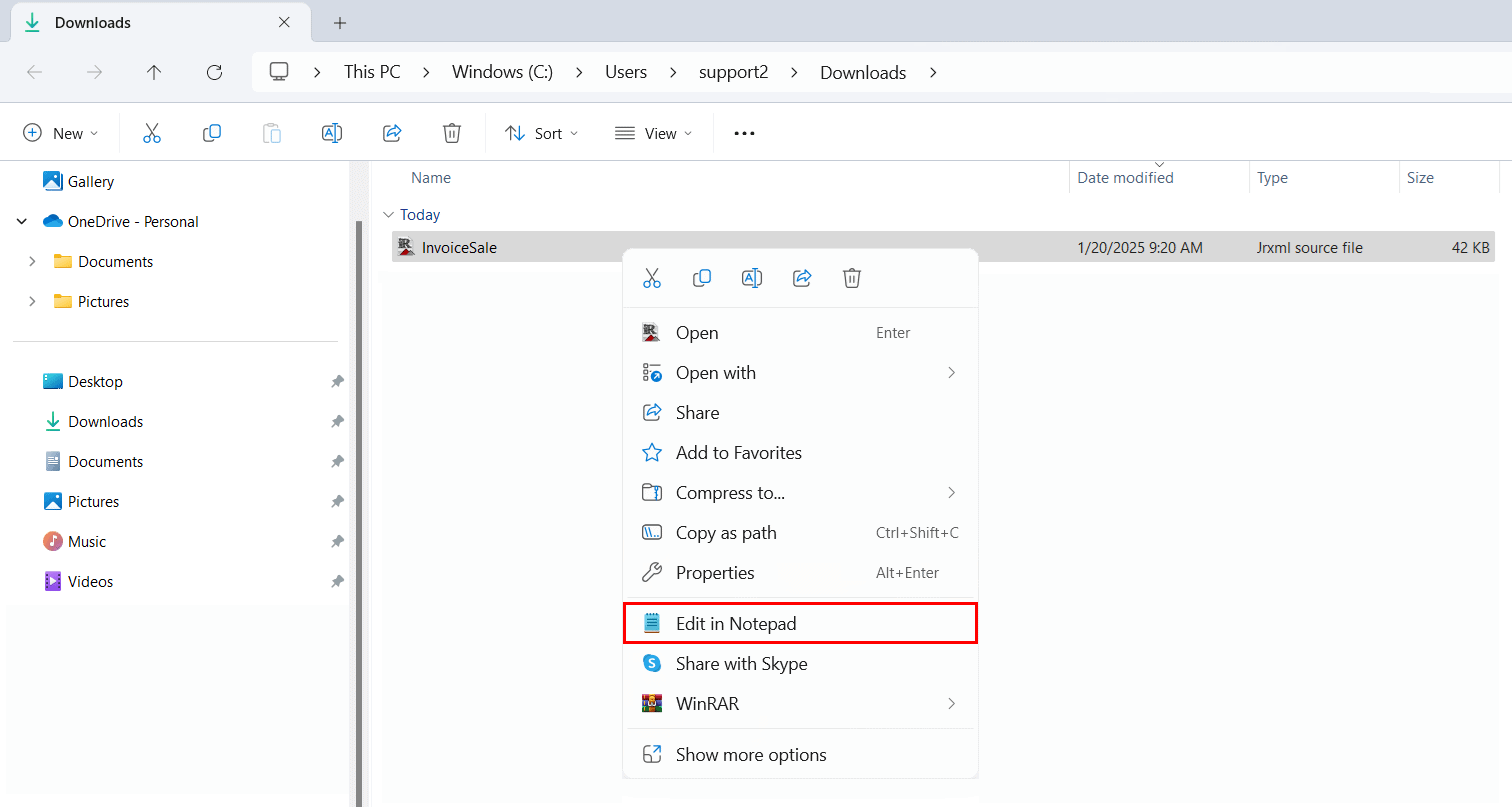This screenshot has width=1512, height=807.
Task: Open the WinRAR submenu
Action: point(800,704)
